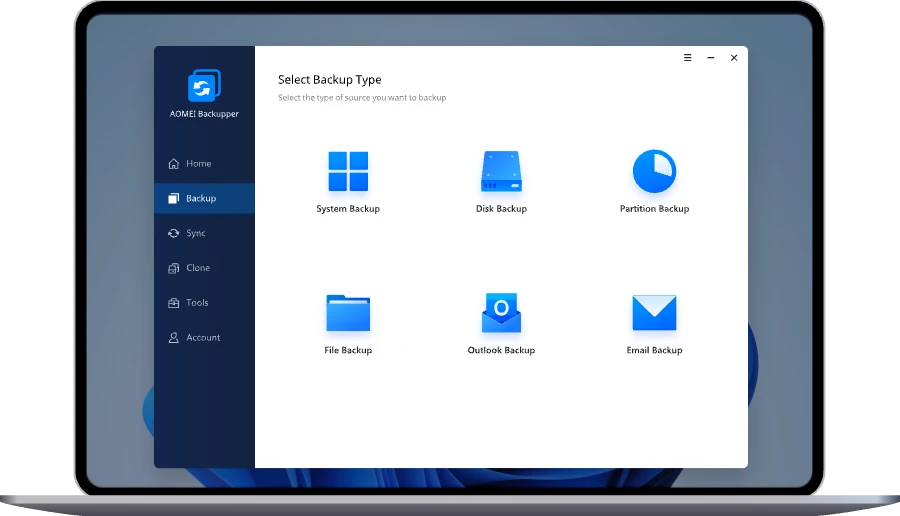Viewport: 900px width, 516px height.
Task: Click the Windows-logo System Backup icon
Action: pyautogui.click(x=348, y=171)
